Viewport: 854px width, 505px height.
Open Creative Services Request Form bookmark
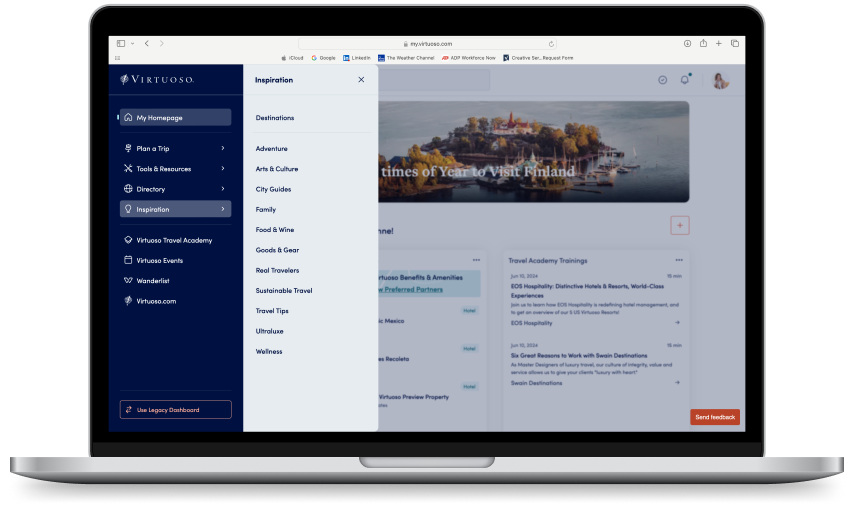(x=538, y=58)
